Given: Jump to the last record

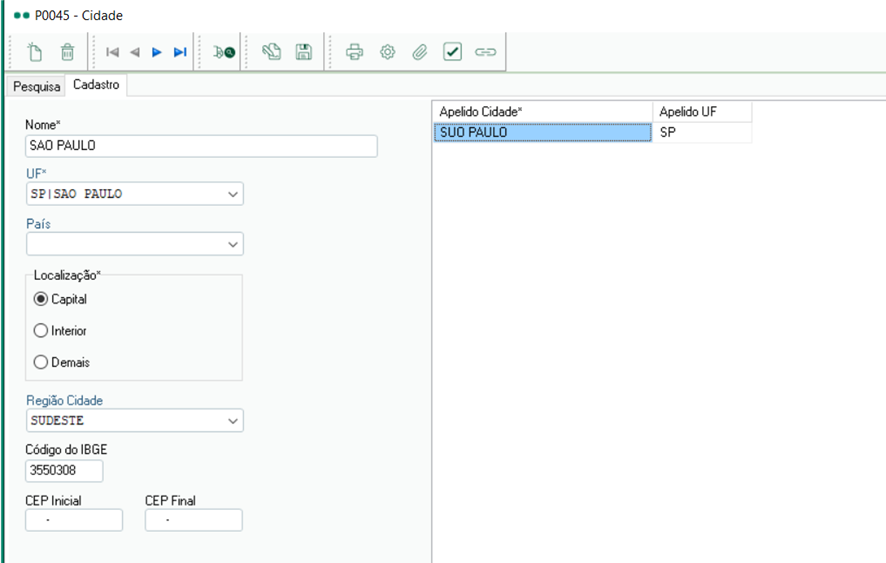Looking at the screenshot, I should [180, 52].
